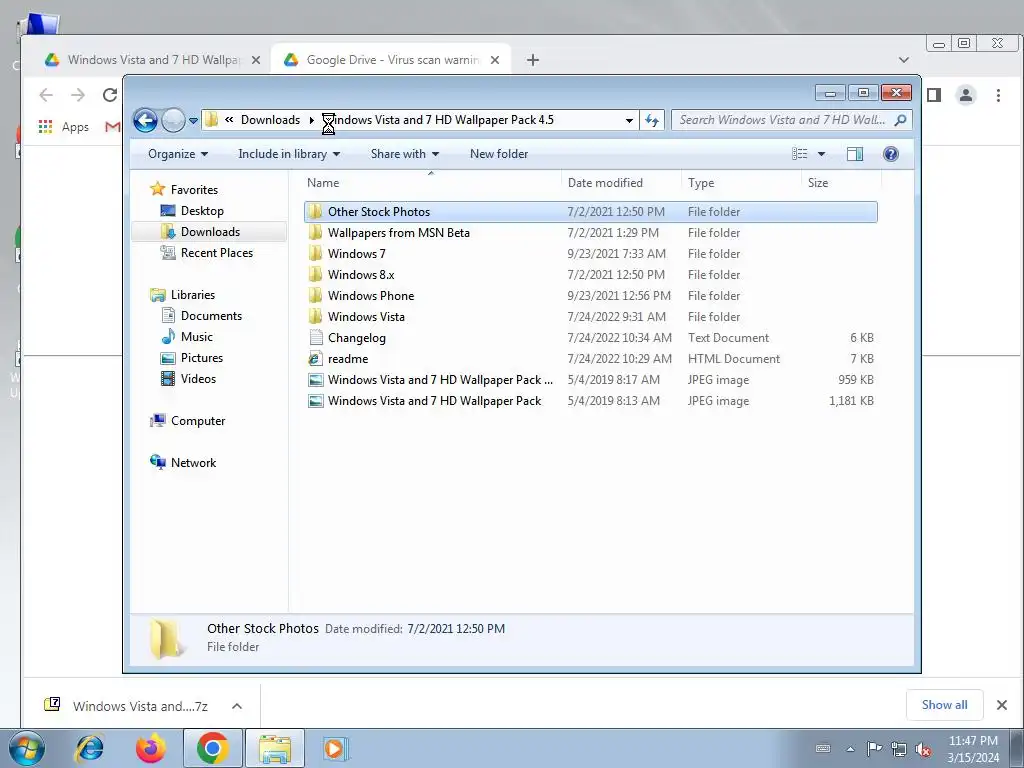The width and height of the screenshot is (1024, 768).
Task: Open the Videos library
Action: [198, 379]
